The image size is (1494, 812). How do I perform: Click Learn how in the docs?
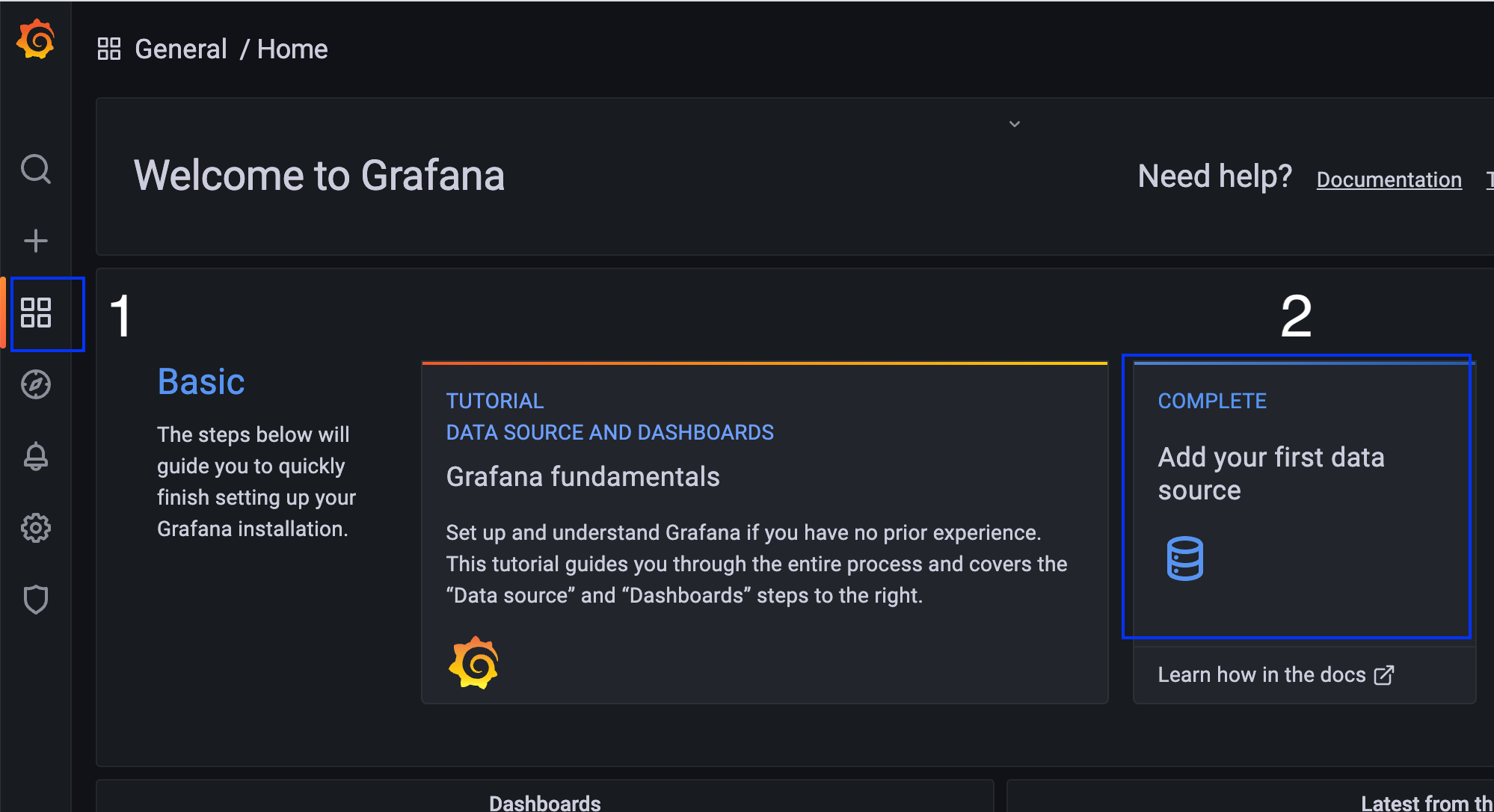tap(1261, 675)
